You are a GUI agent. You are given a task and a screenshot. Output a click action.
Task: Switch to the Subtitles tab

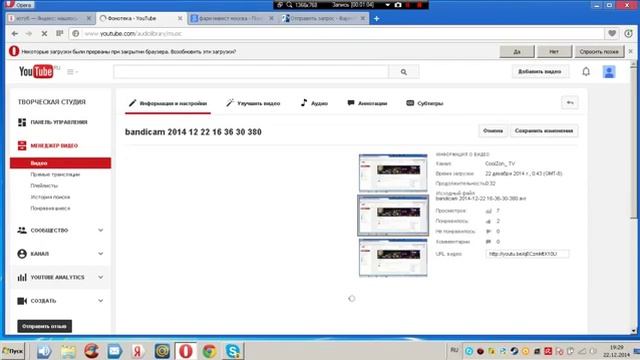click(x=425, y=103)
